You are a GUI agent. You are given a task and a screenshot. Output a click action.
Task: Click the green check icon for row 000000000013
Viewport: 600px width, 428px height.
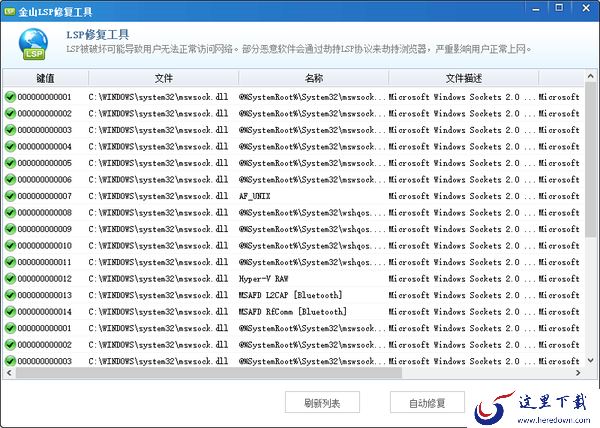[x=10, y=295]
